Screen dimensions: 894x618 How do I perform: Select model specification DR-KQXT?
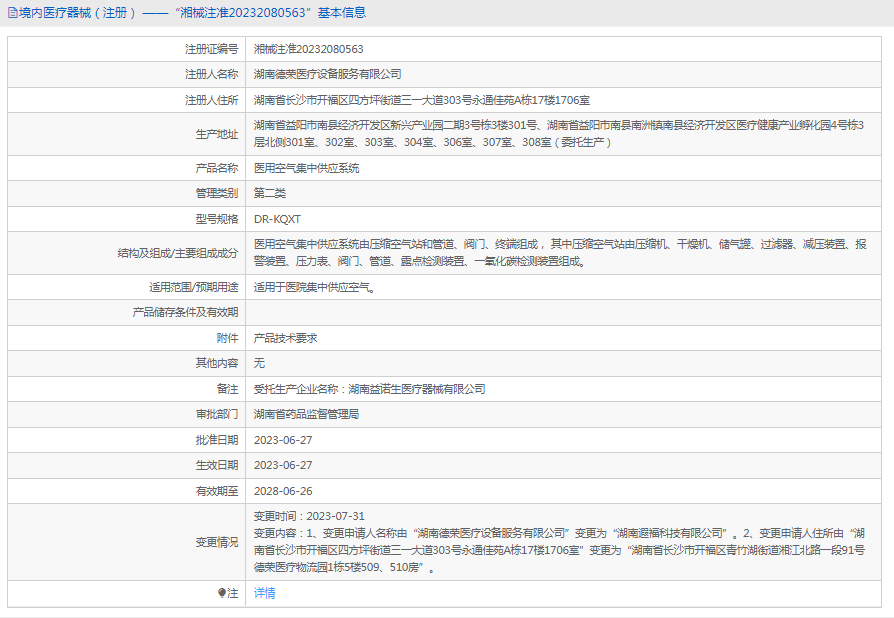pyautogui.click(x=277, y=219)
